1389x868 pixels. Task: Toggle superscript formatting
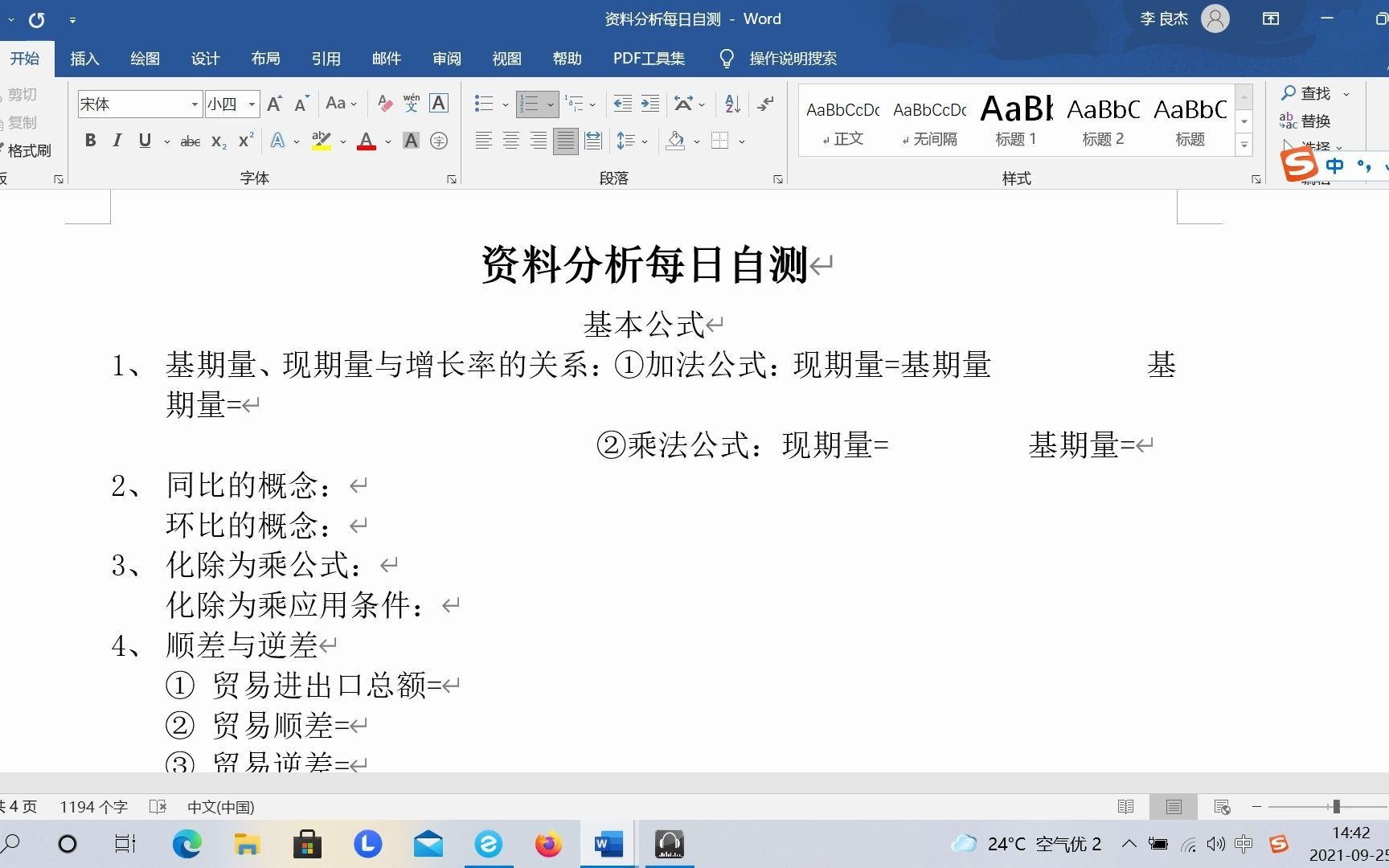coord(246,141)
